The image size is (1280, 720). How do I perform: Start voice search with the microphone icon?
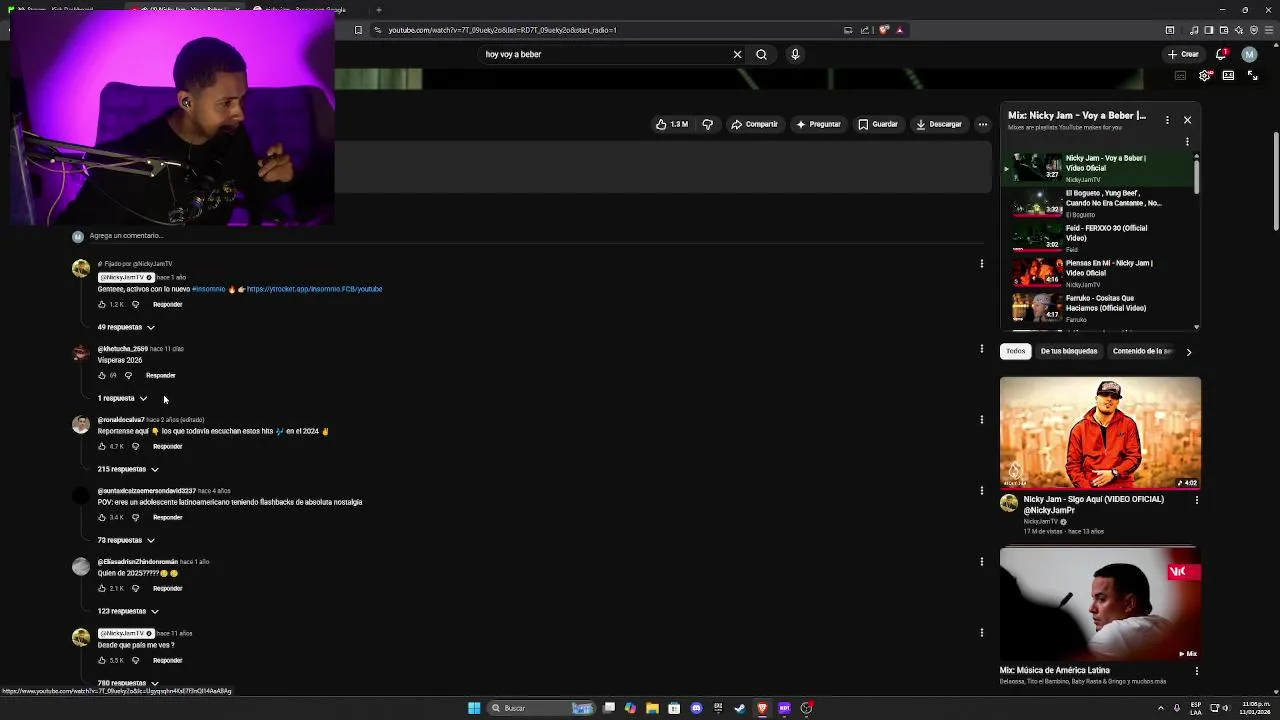(795, 54)
